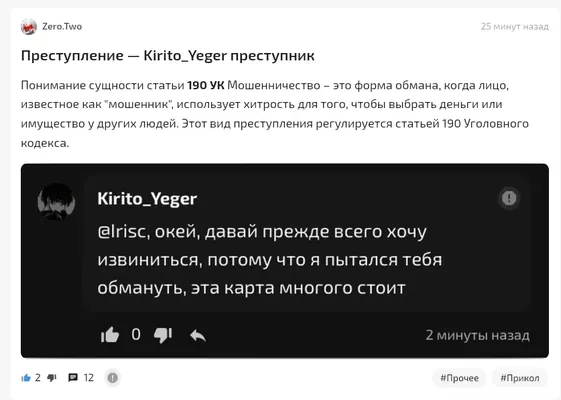561x400 pixels.
Task: Click the Kirito_Yeger username in the comment
Action: click(x=147, y=199)
